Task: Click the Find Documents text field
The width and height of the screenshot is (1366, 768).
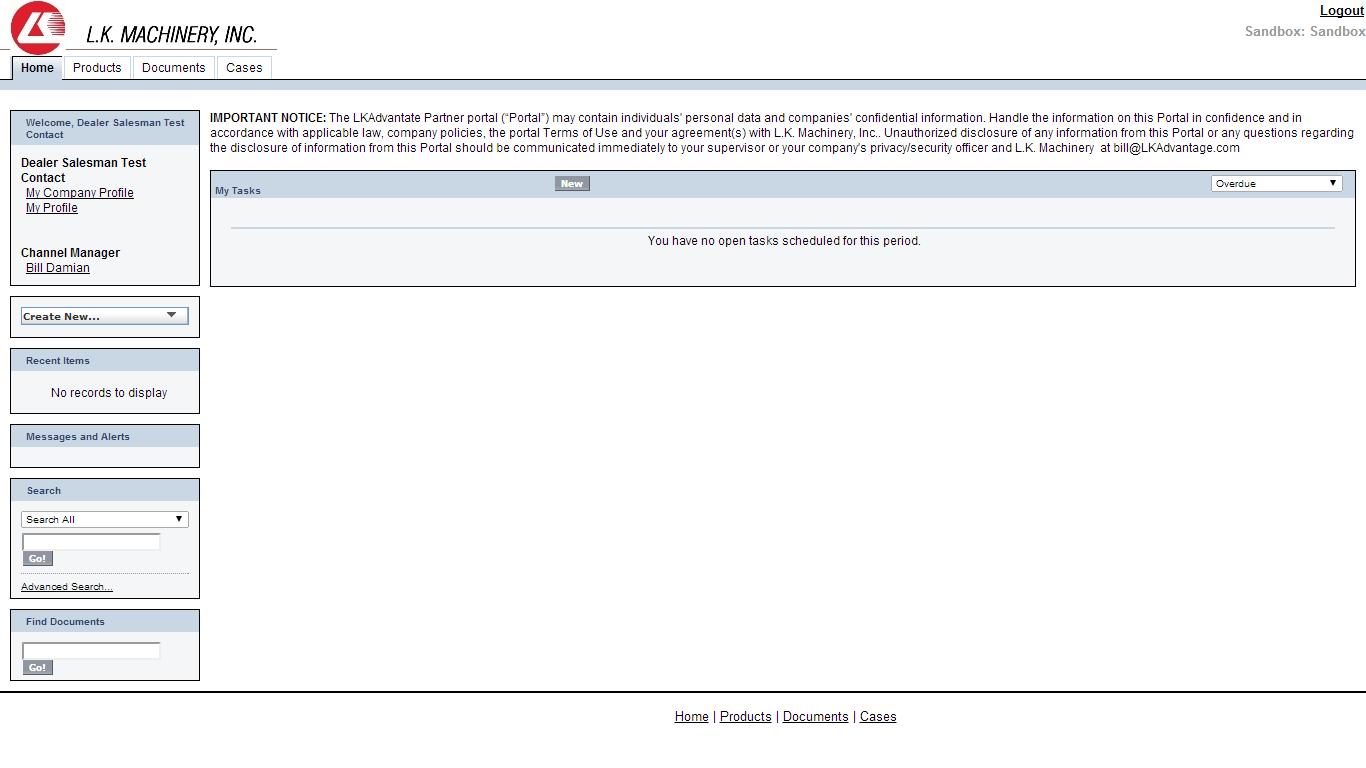Action: pyautogui.click(x=91, y=651)
